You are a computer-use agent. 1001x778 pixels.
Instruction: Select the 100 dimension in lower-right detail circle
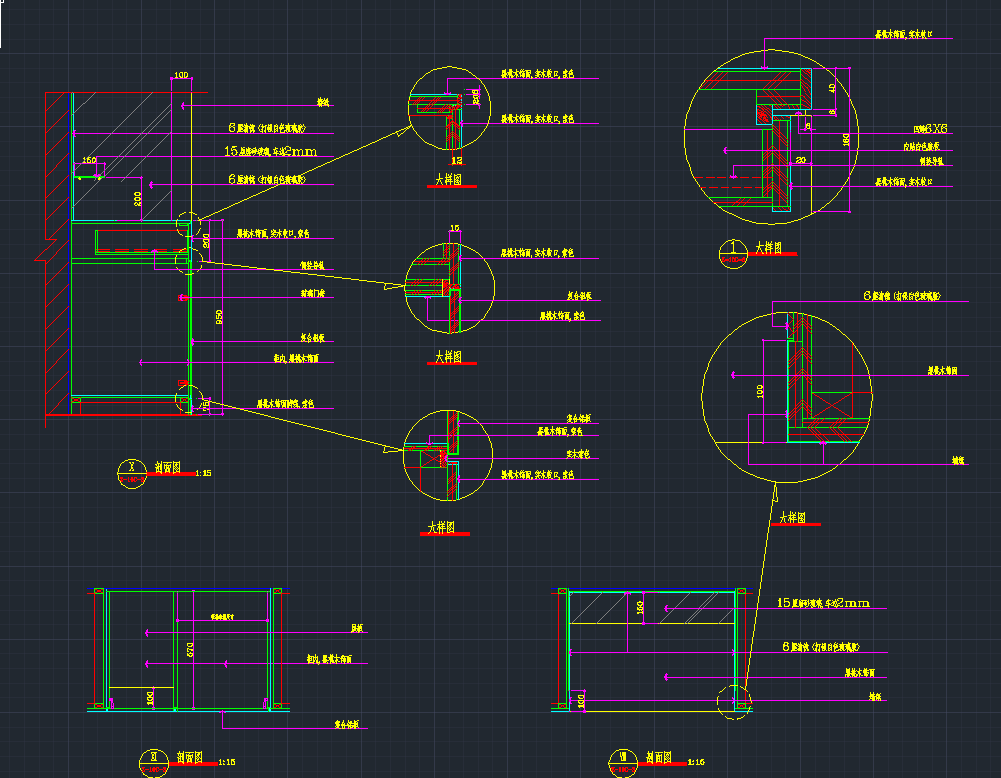click(x=759, y=390)
